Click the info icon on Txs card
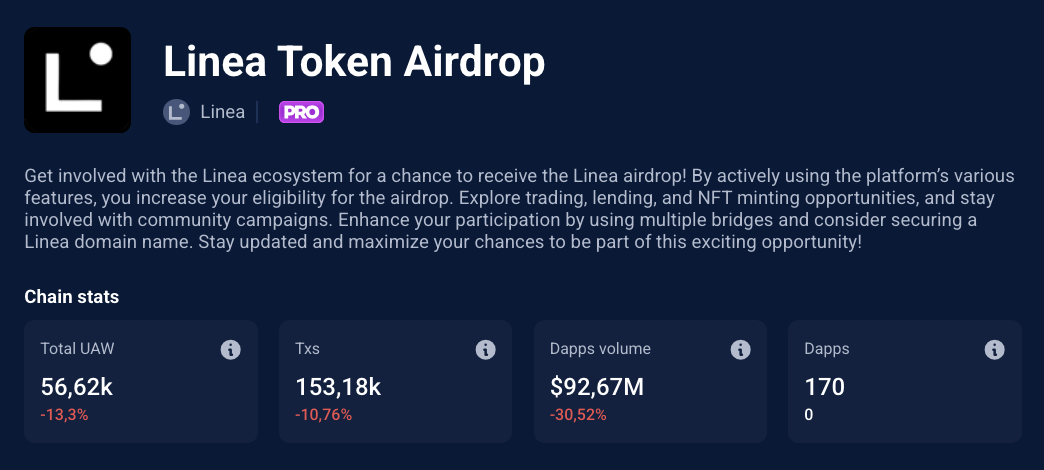Image resolution: width=1044 pixels, height=470 pixels. pyautogui.click(x=485, y=349)
